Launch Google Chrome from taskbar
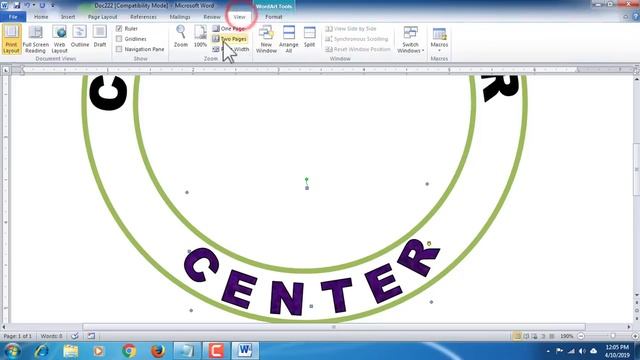The width and height of the screenshot is (640, 360). tap(129, 351)
